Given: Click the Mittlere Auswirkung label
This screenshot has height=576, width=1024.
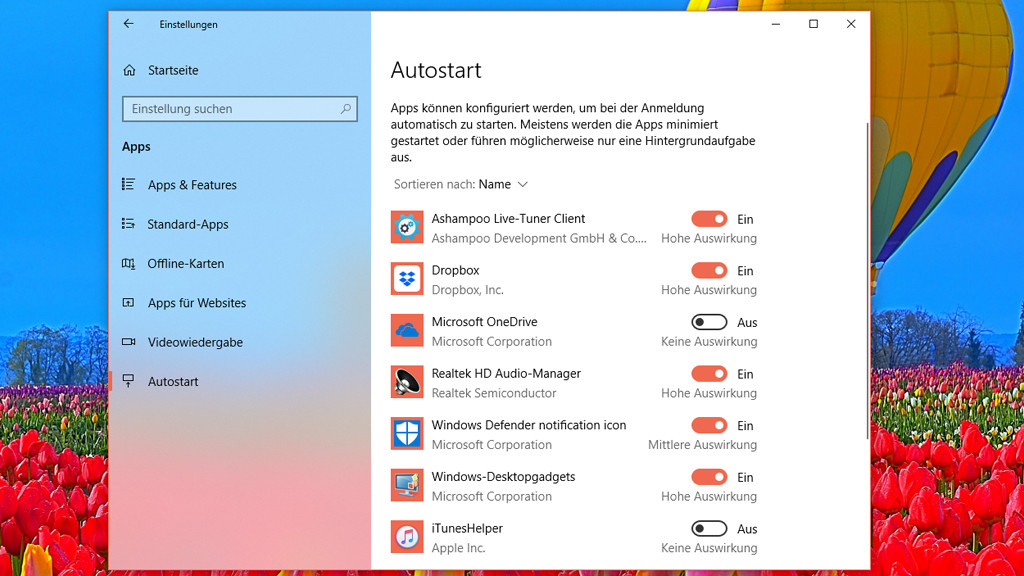Looking at the screenshot, I should (x=703, y=445).
